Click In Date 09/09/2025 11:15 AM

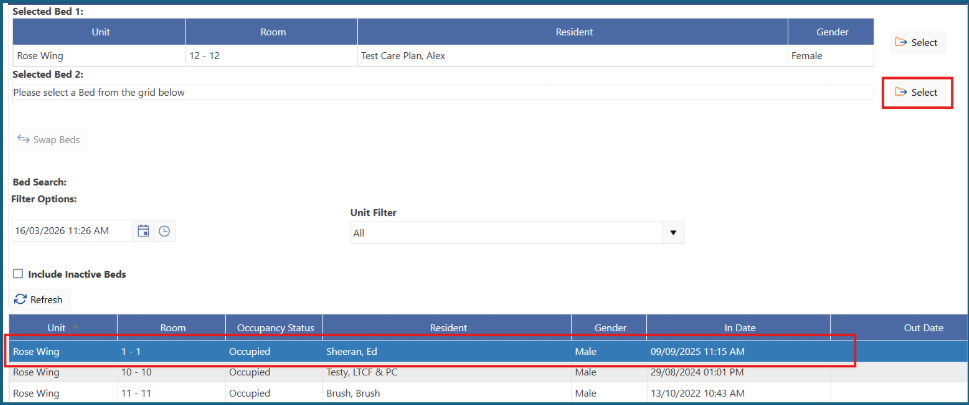pyautogui.click(x=738, y=352)
